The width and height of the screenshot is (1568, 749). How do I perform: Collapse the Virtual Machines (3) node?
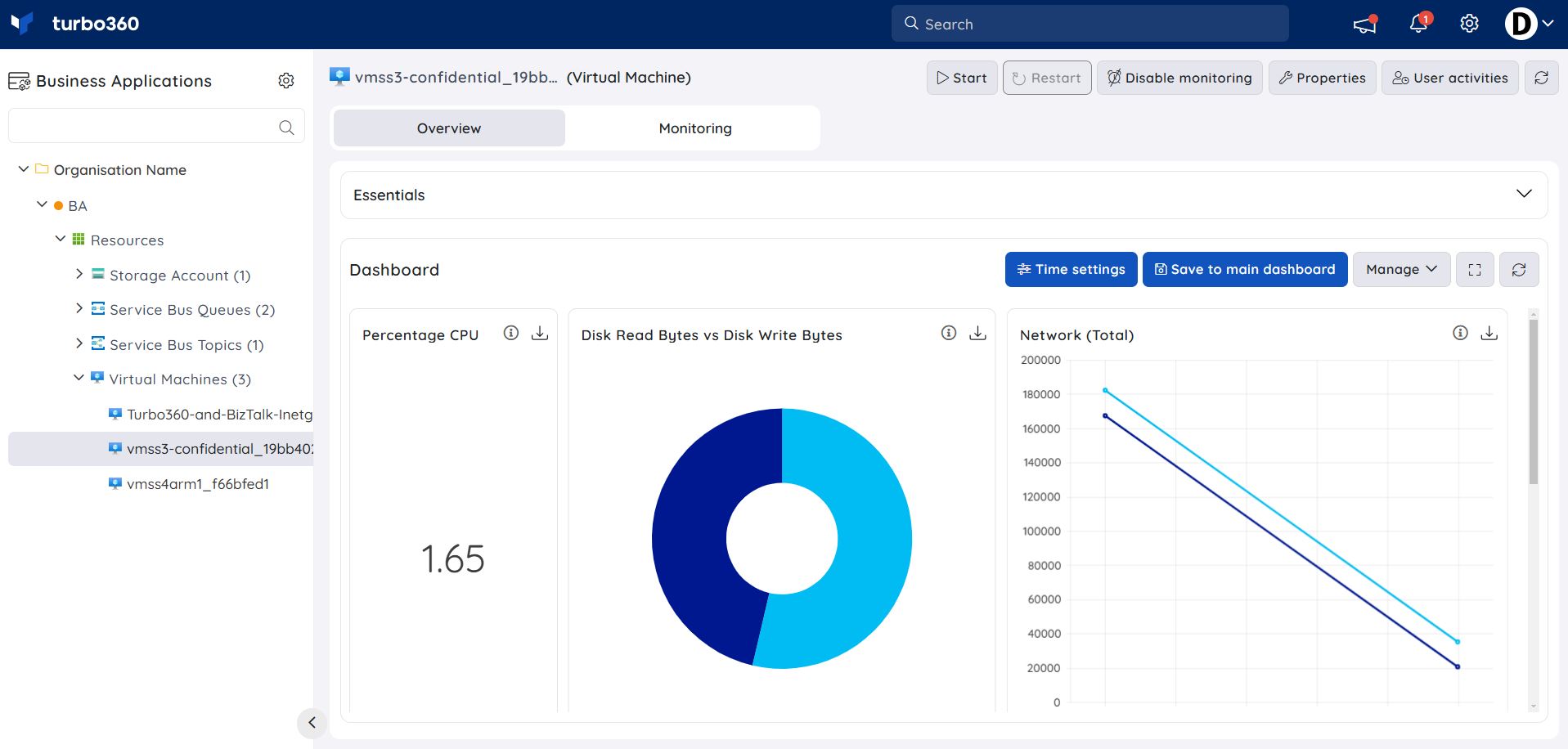pos(79,378)
